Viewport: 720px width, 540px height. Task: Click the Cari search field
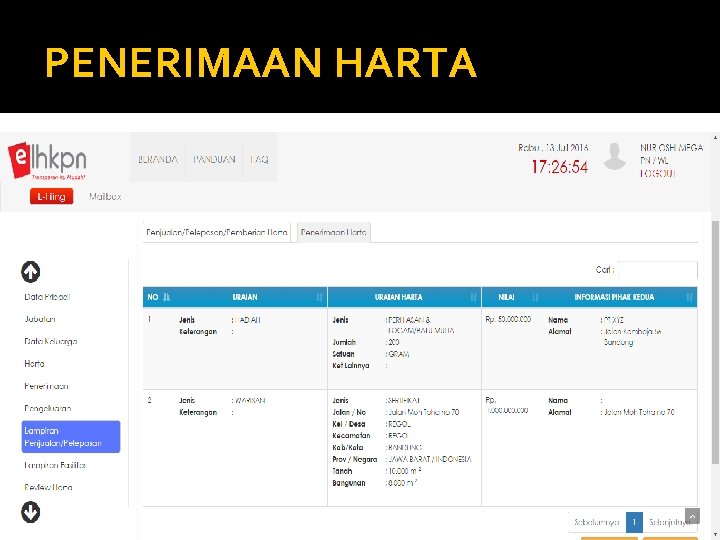(658, 270)
